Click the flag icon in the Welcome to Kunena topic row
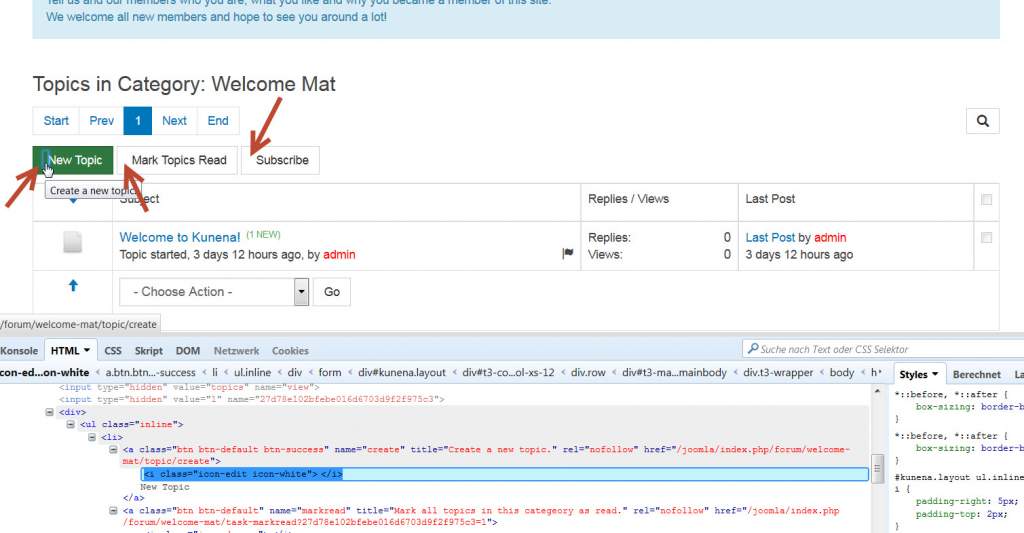 (568, 253)
